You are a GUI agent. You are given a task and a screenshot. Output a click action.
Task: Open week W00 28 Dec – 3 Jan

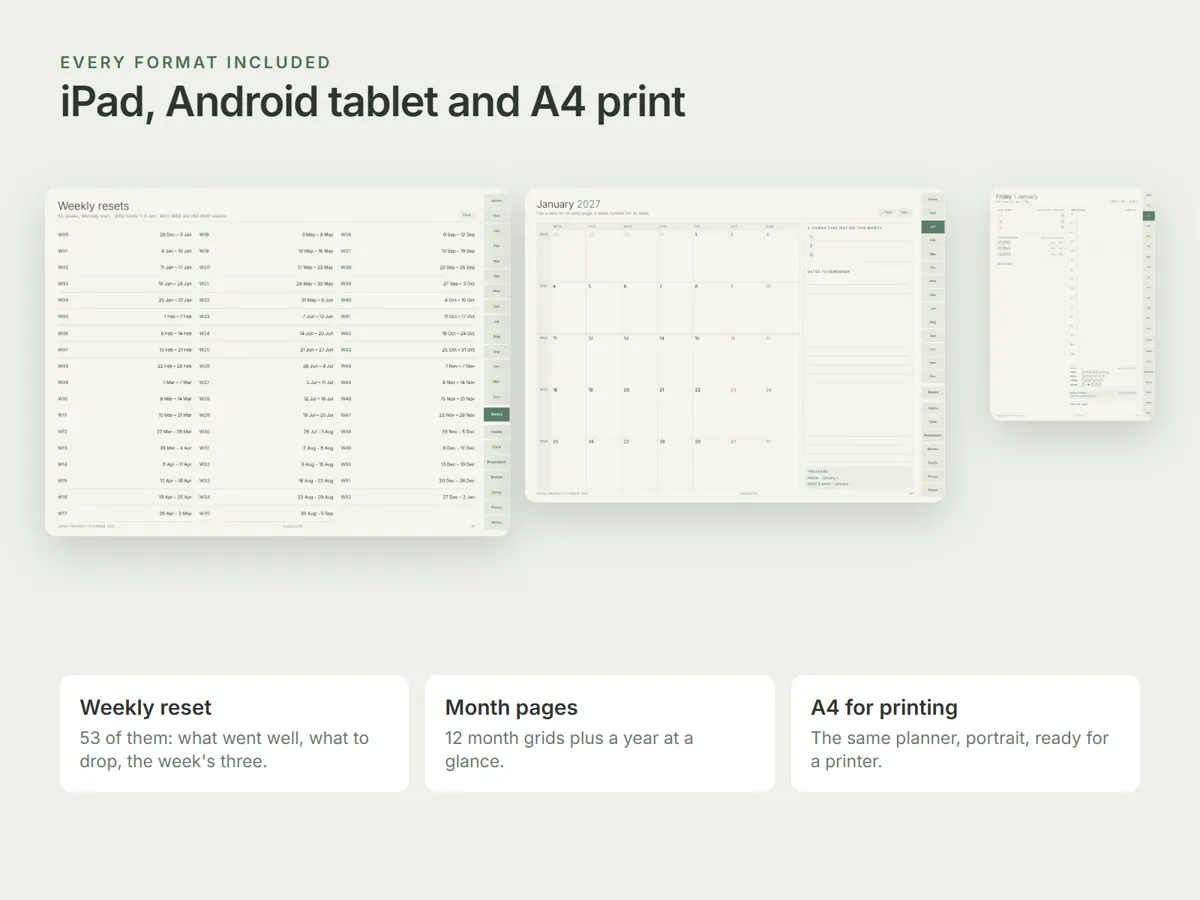(x=124, y=234)
